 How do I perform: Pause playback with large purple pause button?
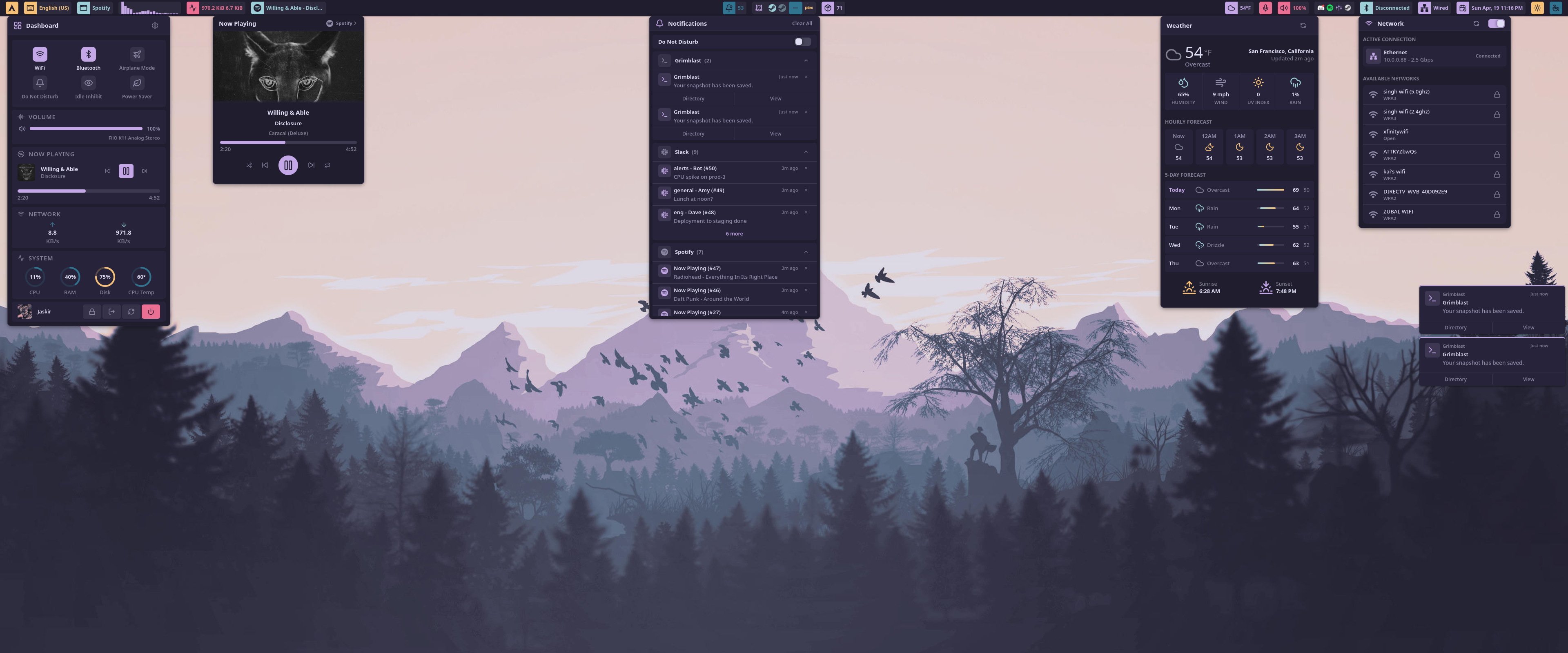click(288, 165)
